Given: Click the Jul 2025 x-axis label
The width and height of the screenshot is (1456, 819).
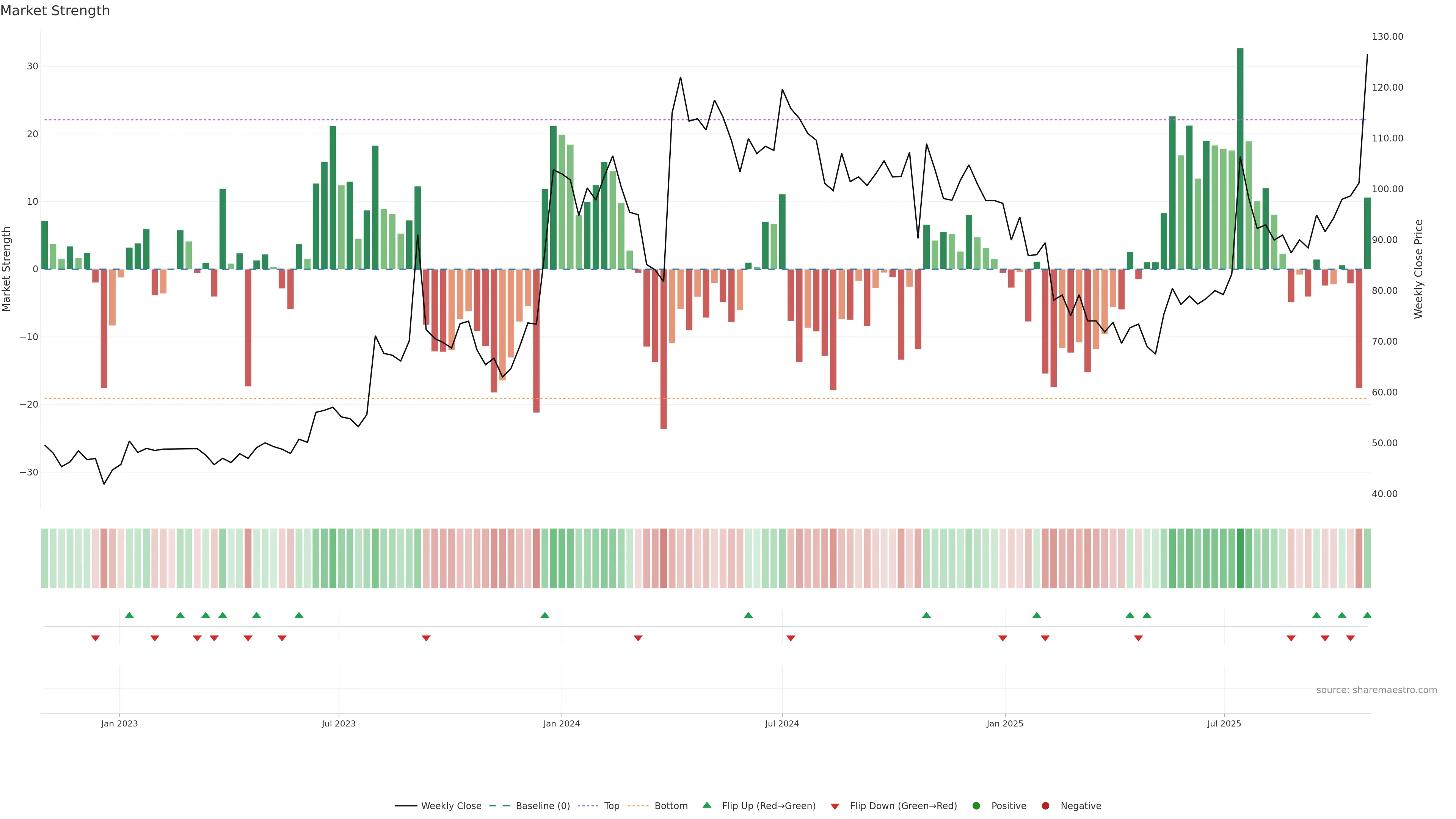Looking at the screenshot, I should (1224, 723).
